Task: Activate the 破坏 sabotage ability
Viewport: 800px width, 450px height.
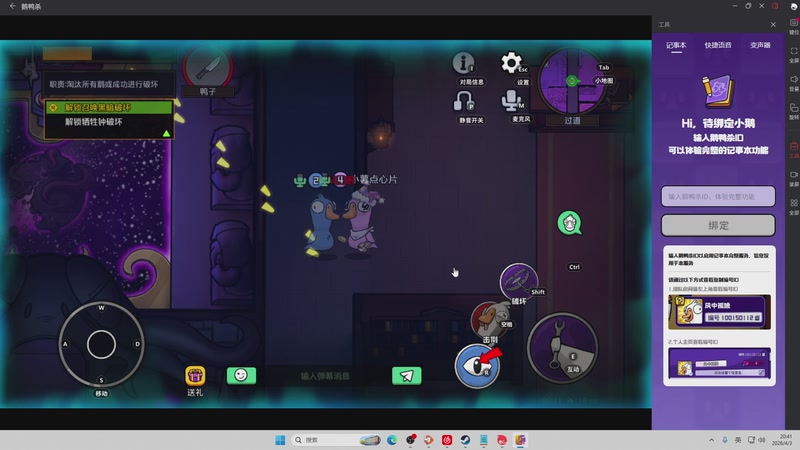Action: point(519,282)
